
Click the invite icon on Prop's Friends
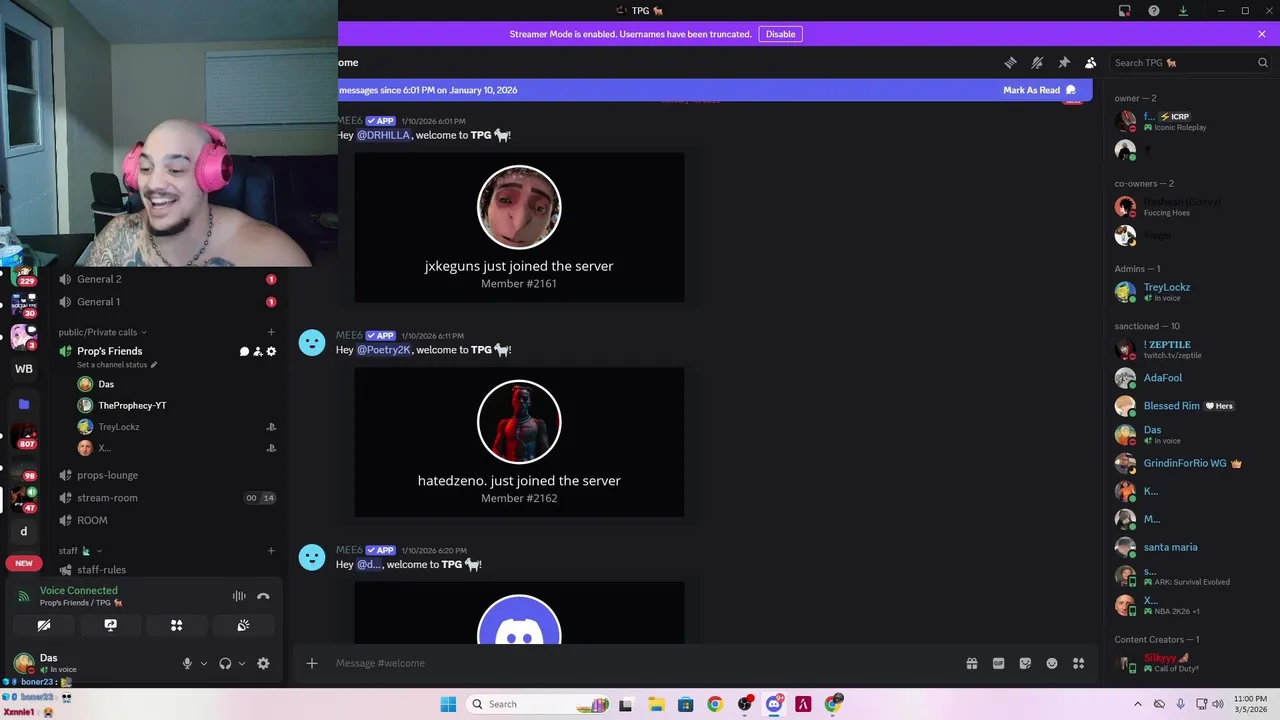[x=257, y=351]
